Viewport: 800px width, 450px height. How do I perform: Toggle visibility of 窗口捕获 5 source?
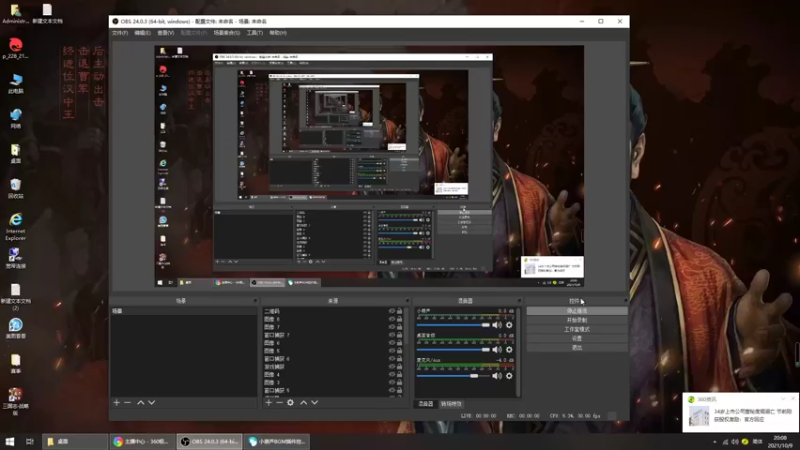tap(391, 390)
